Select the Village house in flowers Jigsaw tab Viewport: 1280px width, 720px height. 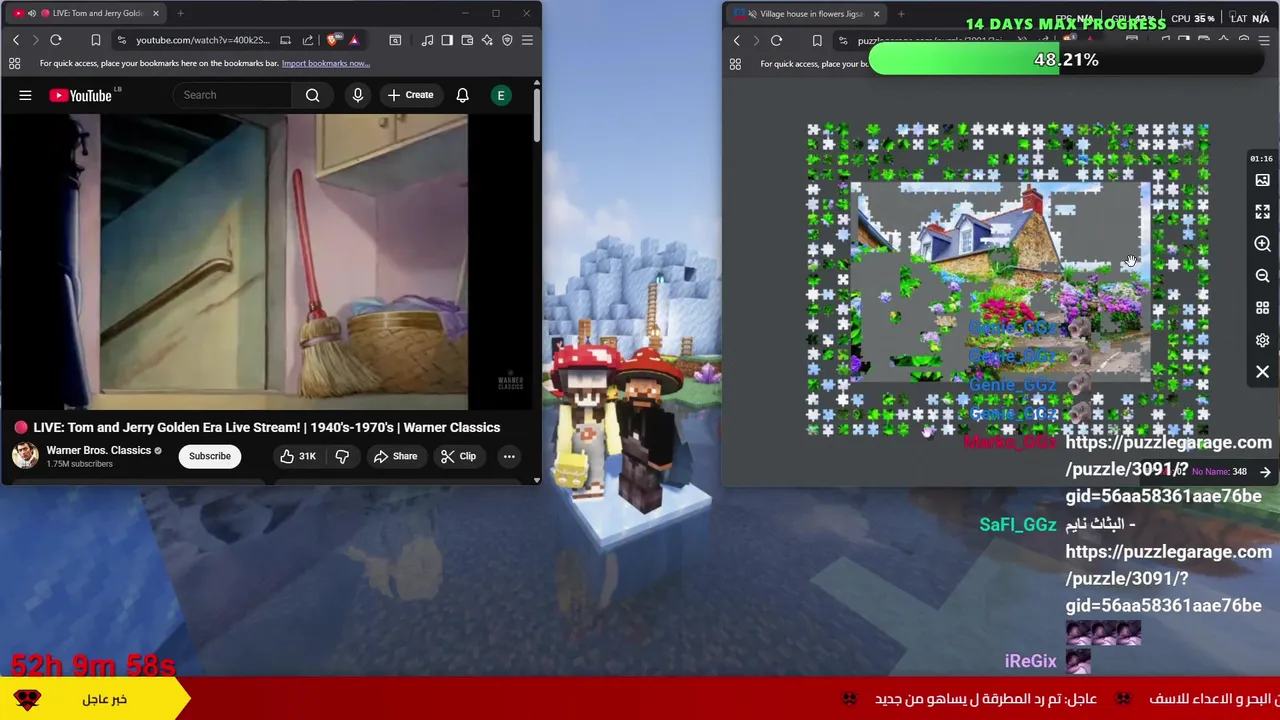805,13
